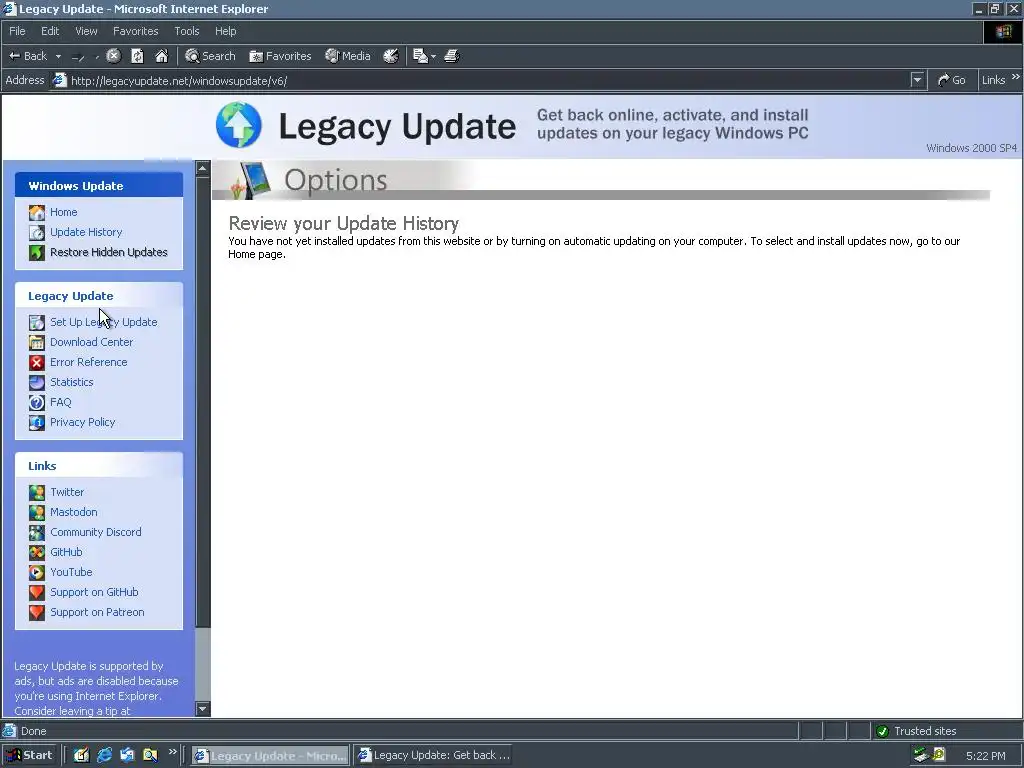
Task: Click the Trusted sites status indicator
Action: tap(916, 731)
